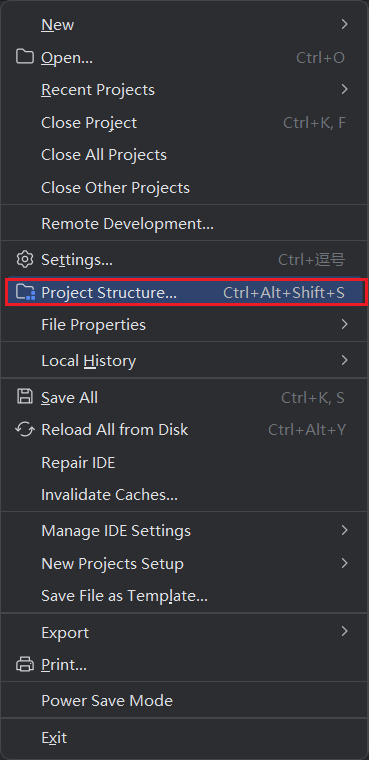Choose Invalidate Caches menu entry

[184, 495]
